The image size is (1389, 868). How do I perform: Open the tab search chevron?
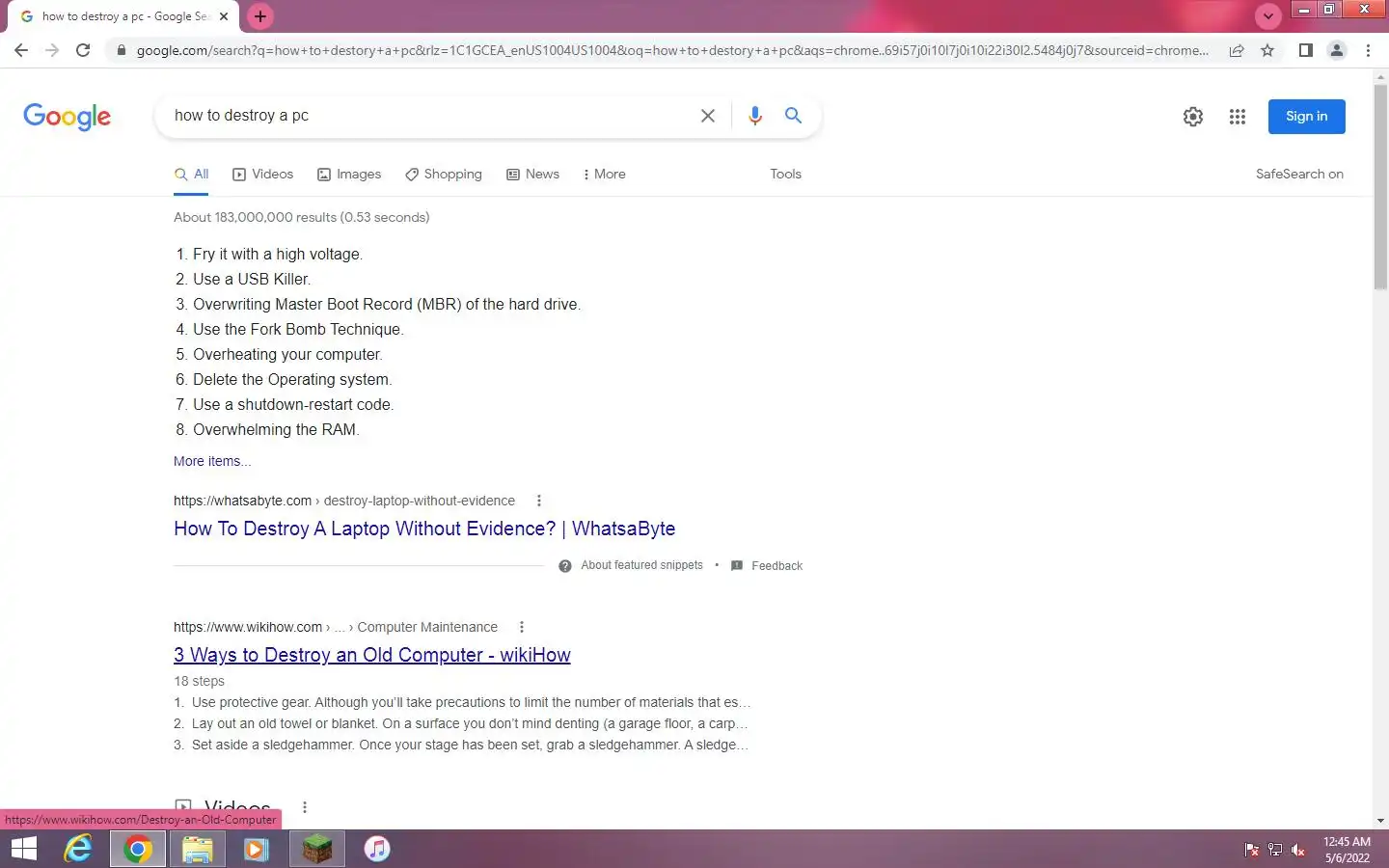1267,16
